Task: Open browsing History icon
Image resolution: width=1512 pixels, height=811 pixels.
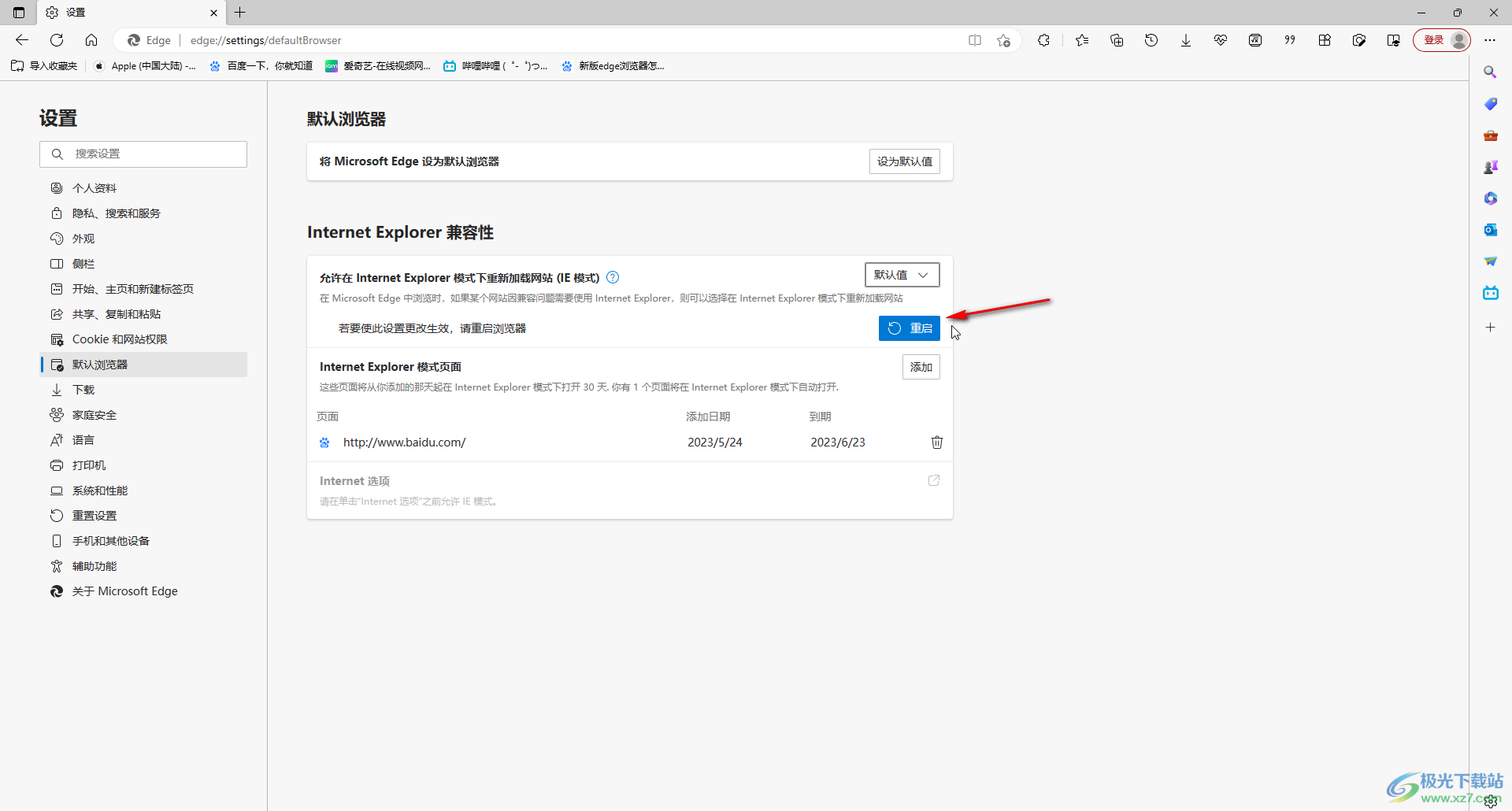Action: click(1151, 40)
